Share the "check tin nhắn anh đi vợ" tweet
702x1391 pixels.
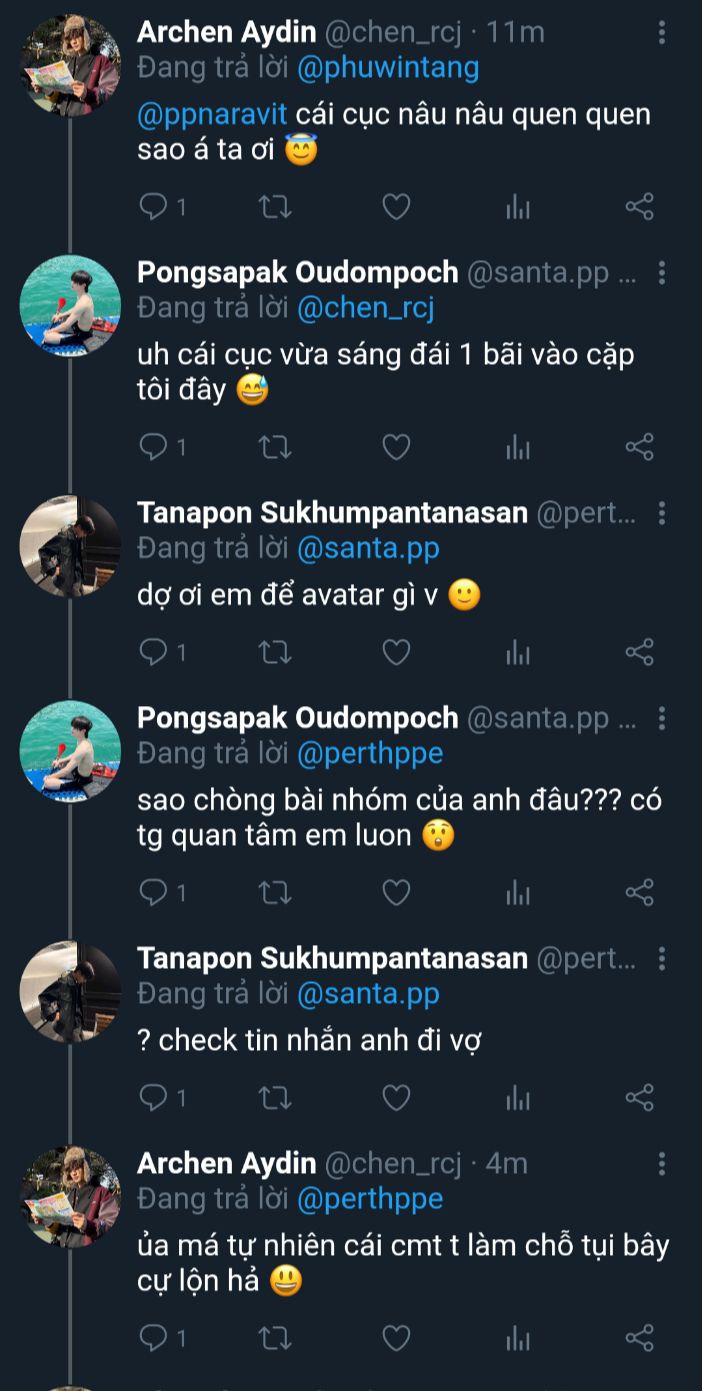coord(639,1098)
